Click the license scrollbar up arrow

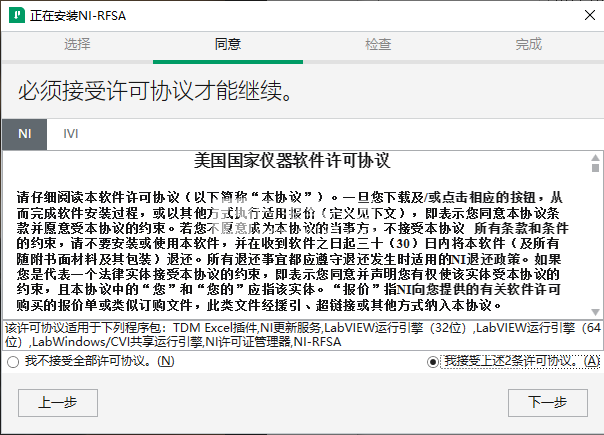tap(595, 158)
